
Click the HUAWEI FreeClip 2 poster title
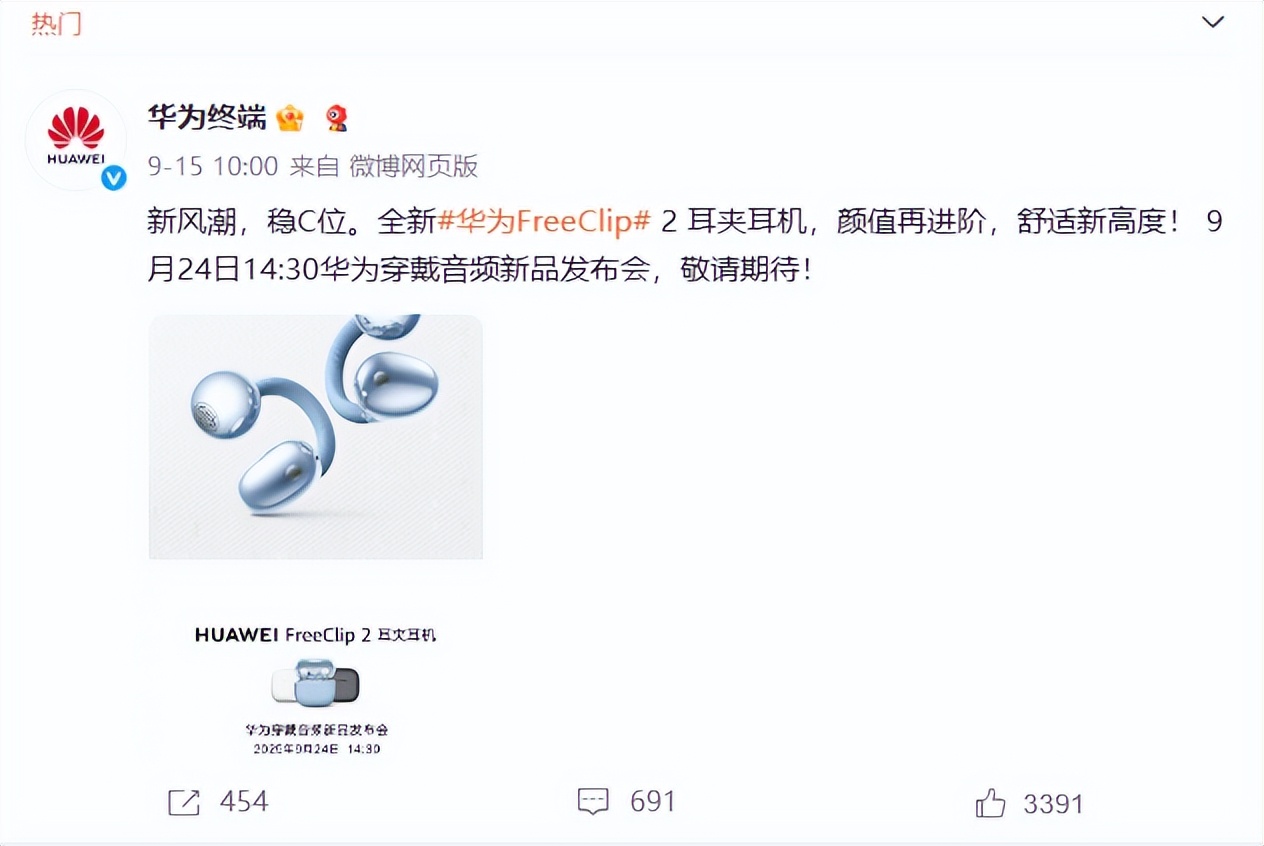point(316,635)
